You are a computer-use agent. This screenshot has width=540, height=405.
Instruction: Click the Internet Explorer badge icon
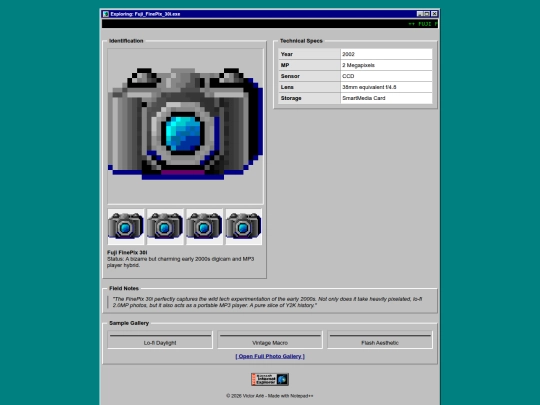(270, 379)
